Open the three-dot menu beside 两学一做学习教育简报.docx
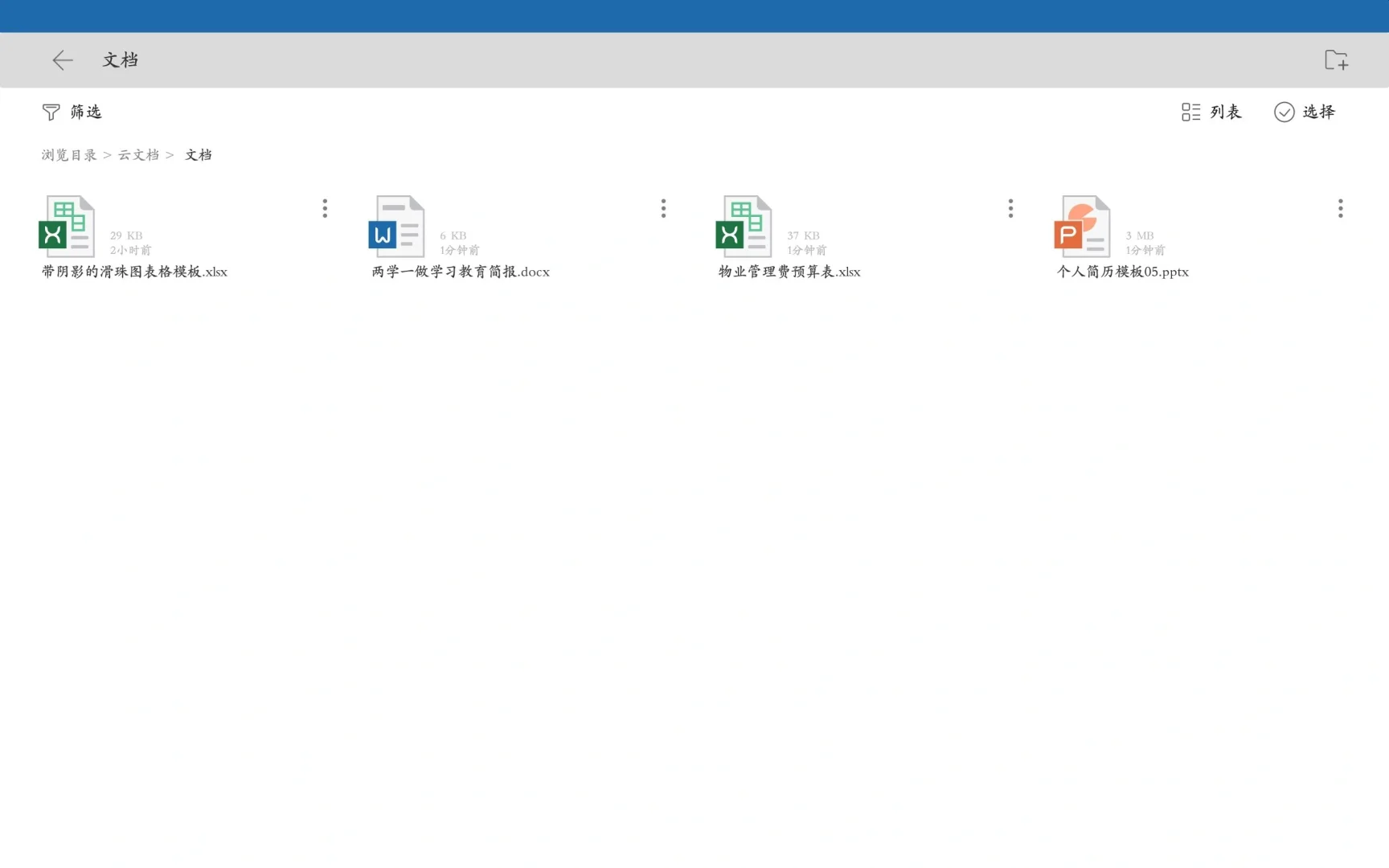Screen dimensions: 1389x868 pyautogui.click(x=663, y=208)
